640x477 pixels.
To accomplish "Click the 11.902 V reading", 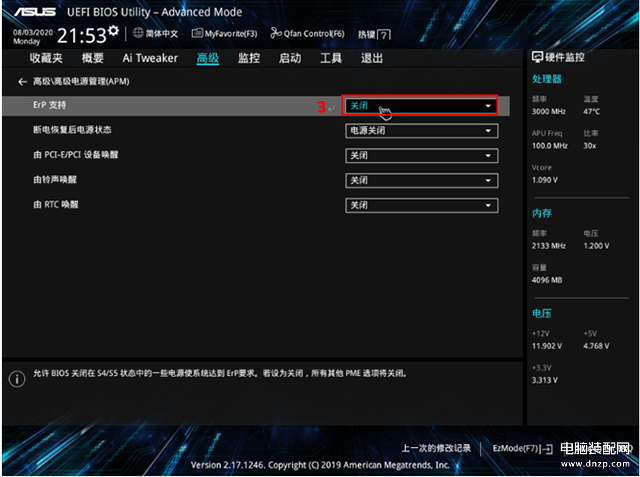I will (547, 346).
